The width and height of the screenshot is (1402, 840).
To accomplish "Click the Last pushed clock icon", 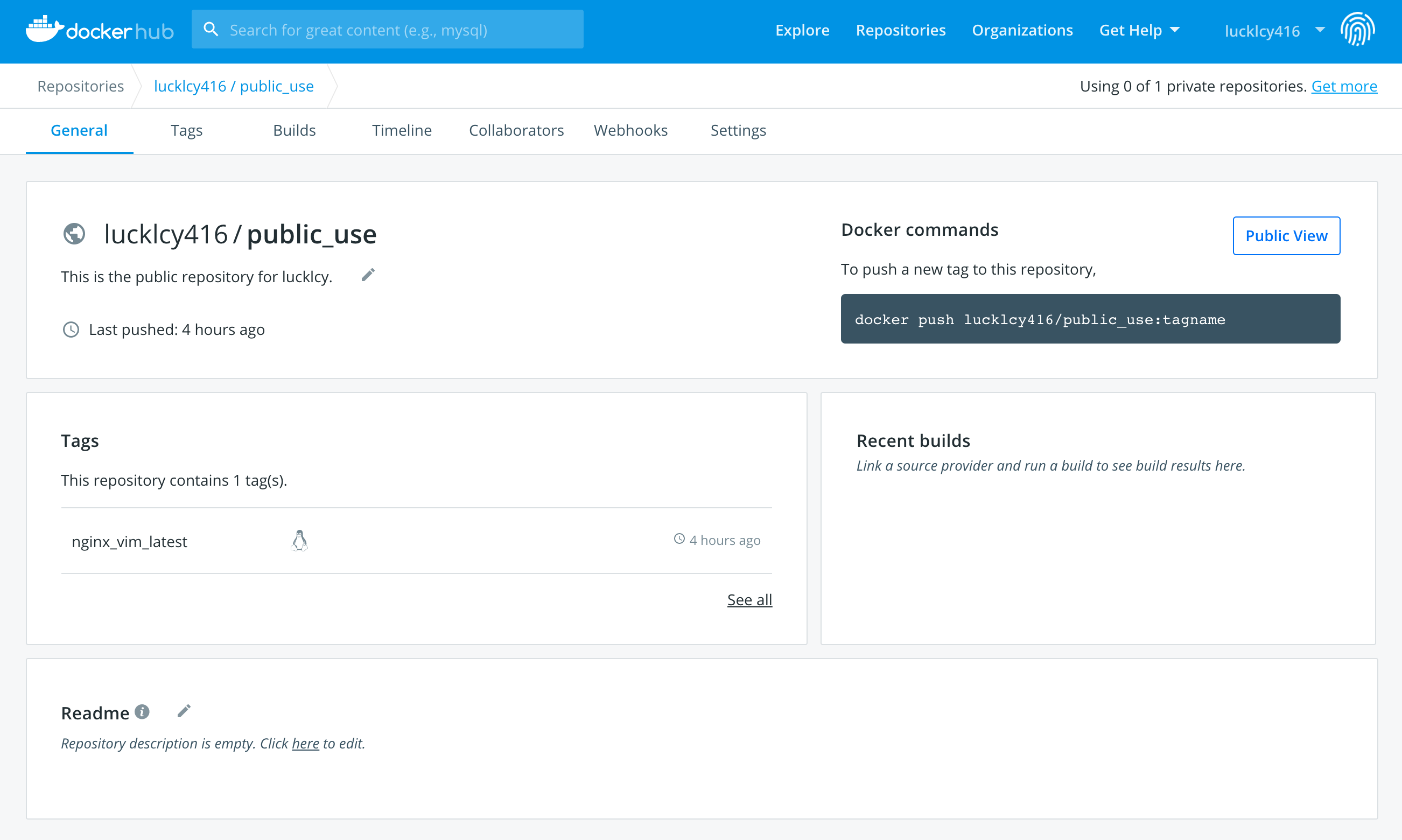I will point(71,330).
